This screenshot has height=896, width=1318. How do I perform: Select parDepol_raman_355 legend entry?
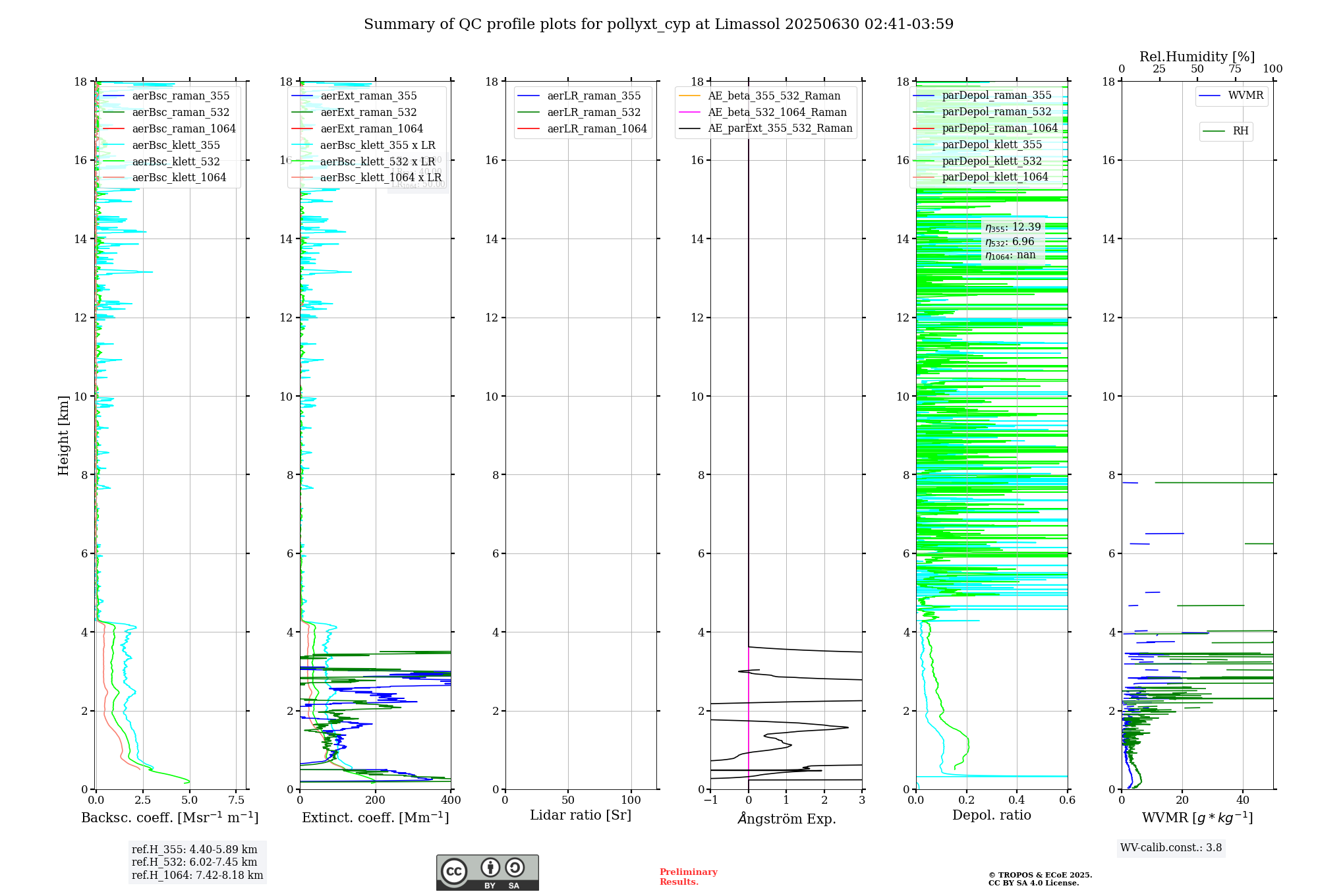pos(983,96)
